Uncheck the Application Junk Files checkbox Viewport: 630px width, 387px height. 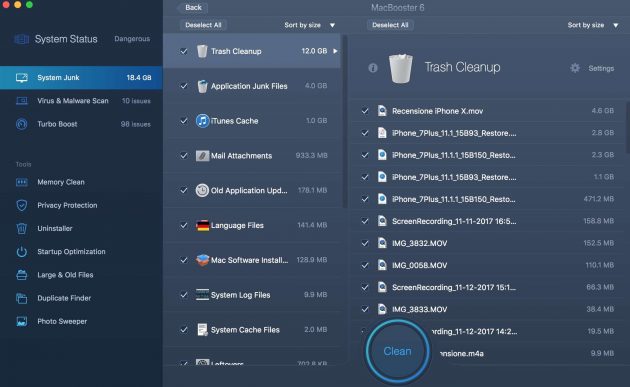pos(184,86)
